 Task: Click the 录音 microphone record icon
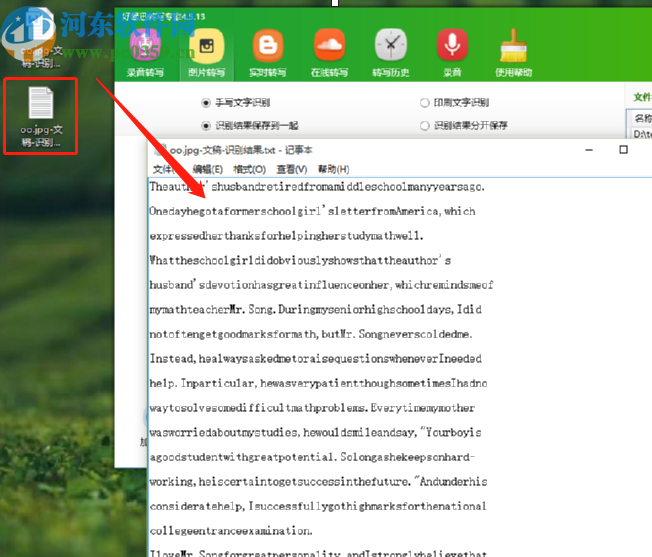(x=452, y=54)
